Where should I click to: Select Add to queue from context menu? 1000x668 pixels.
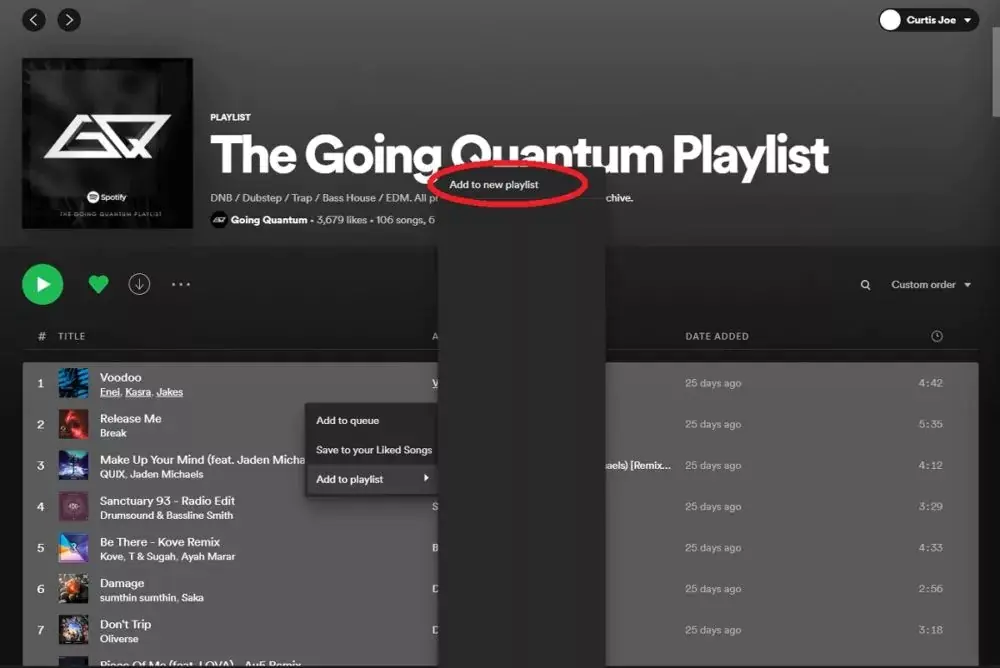348,420
